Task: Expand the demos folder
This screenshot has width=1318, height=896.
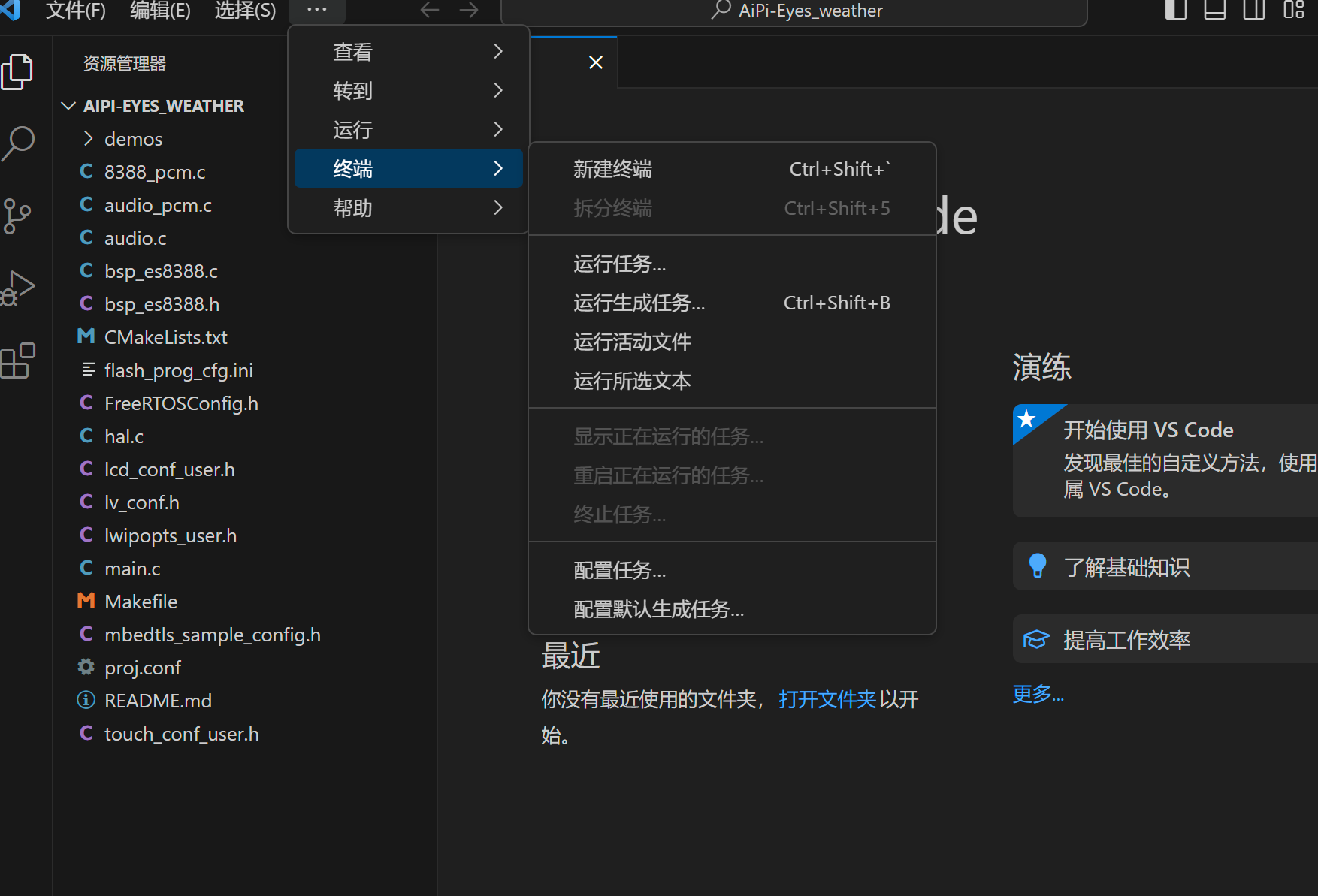Action: [x=88, y=139]
